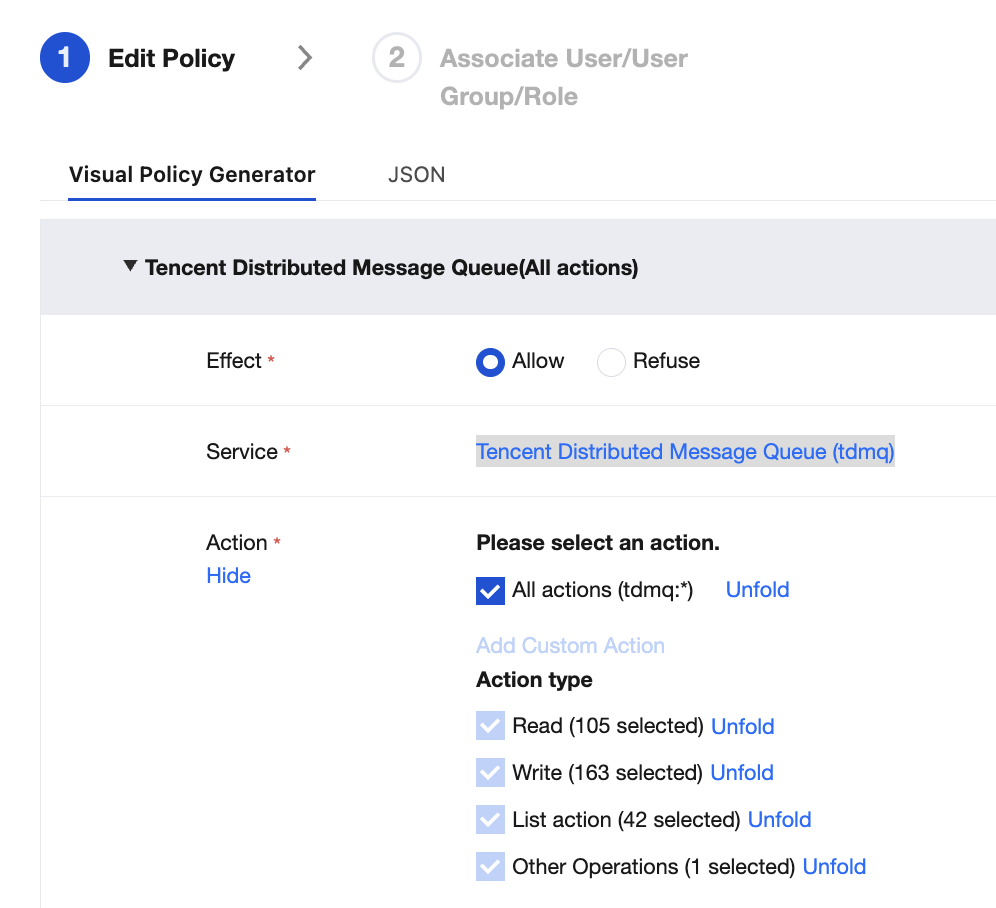Unfold the Write action type
The width and height of the screenshot is (996, 908).
(x=742, y=773)
